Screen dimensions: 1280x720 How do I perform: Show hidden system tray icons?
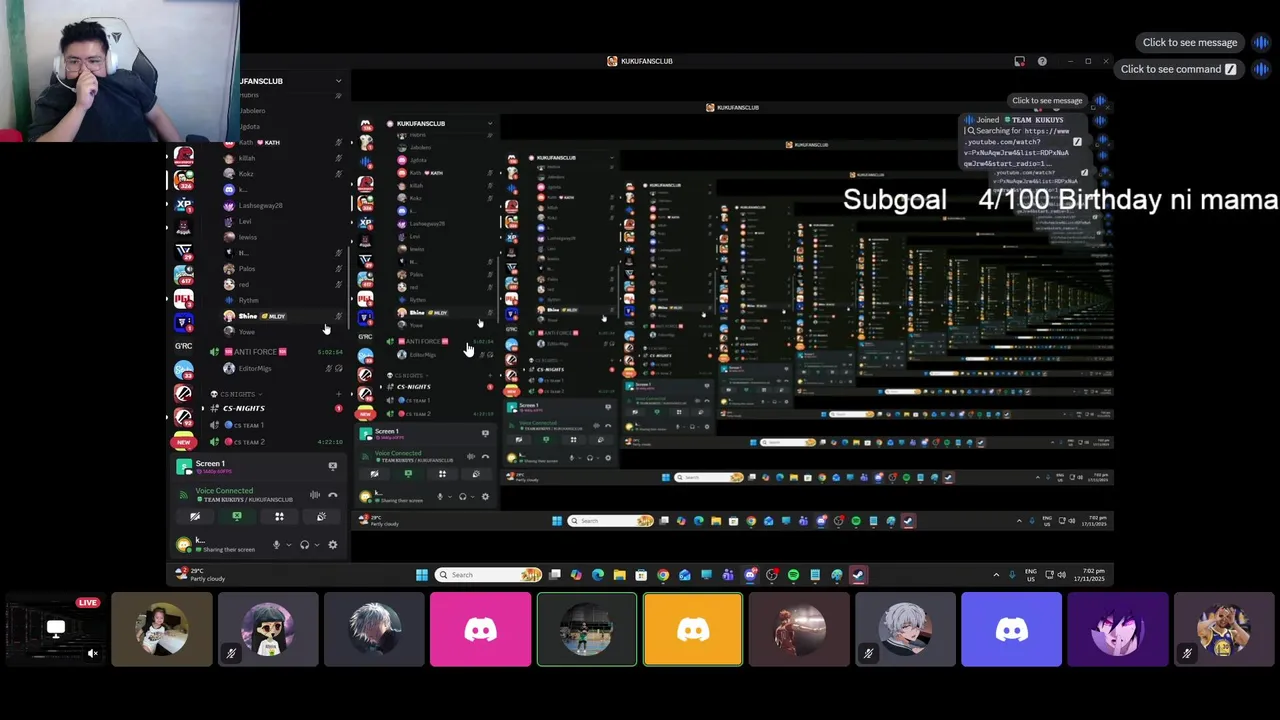(x=996, y=575)
